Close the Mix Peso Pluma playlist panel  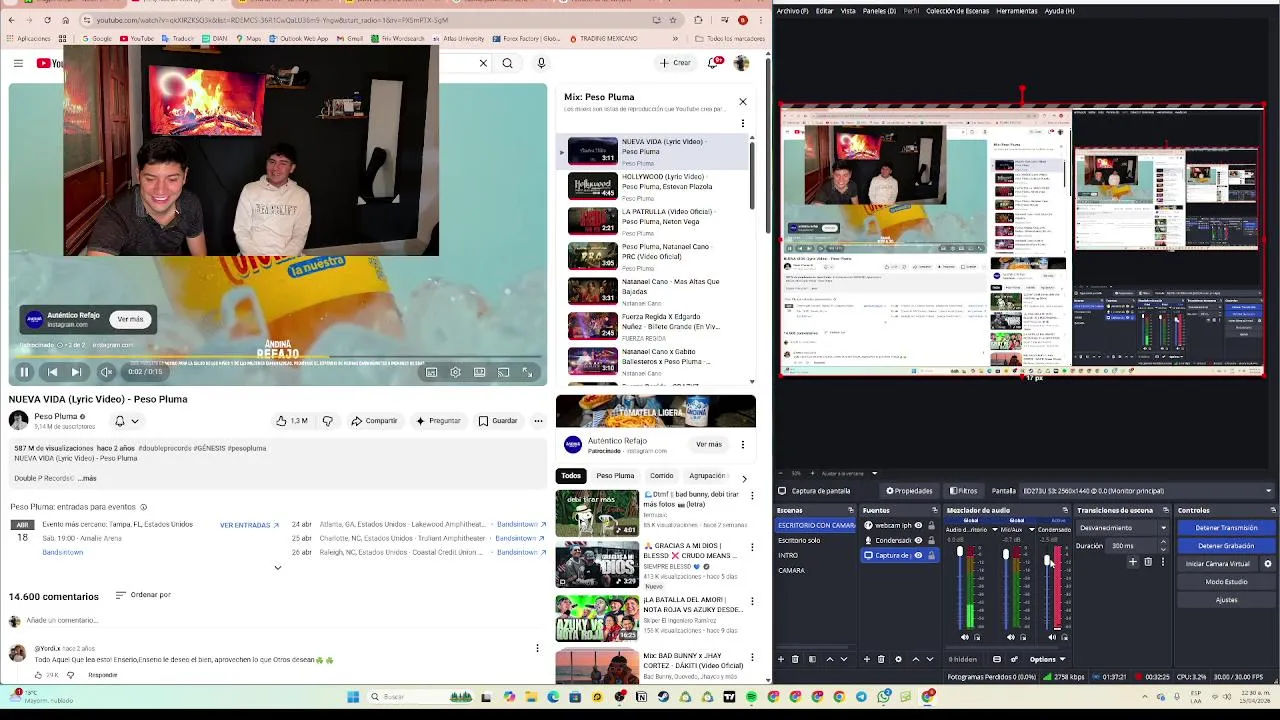743,102
